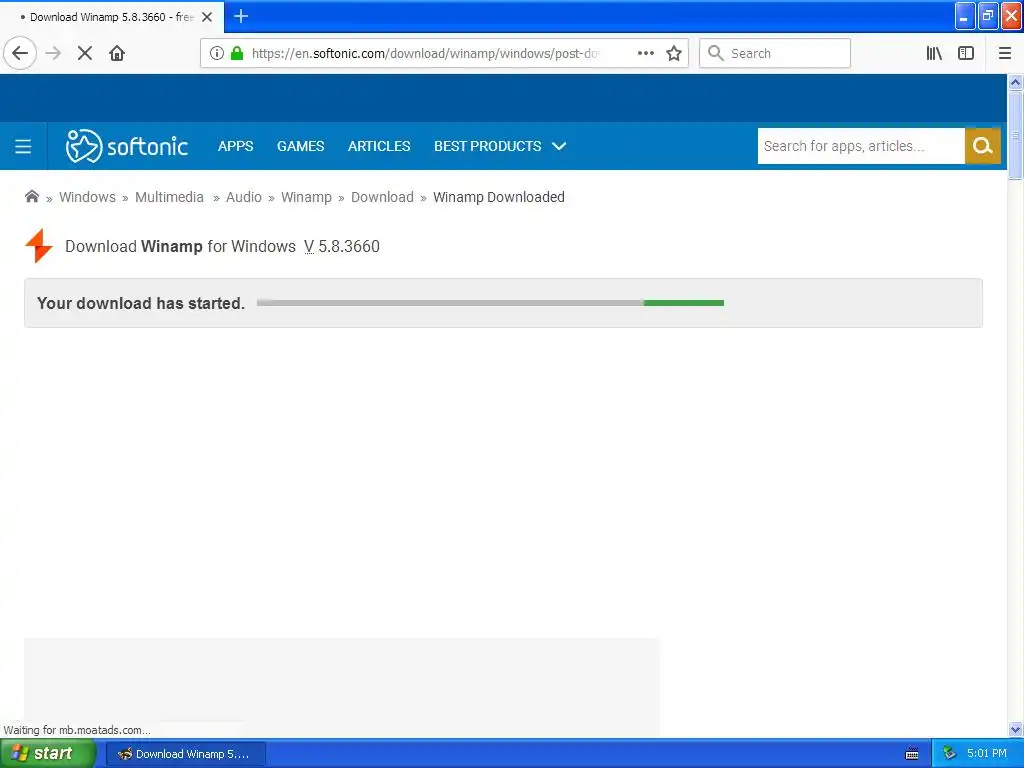Open the APPS menu item
The image size is (1024, 768).
pos(236,146)
